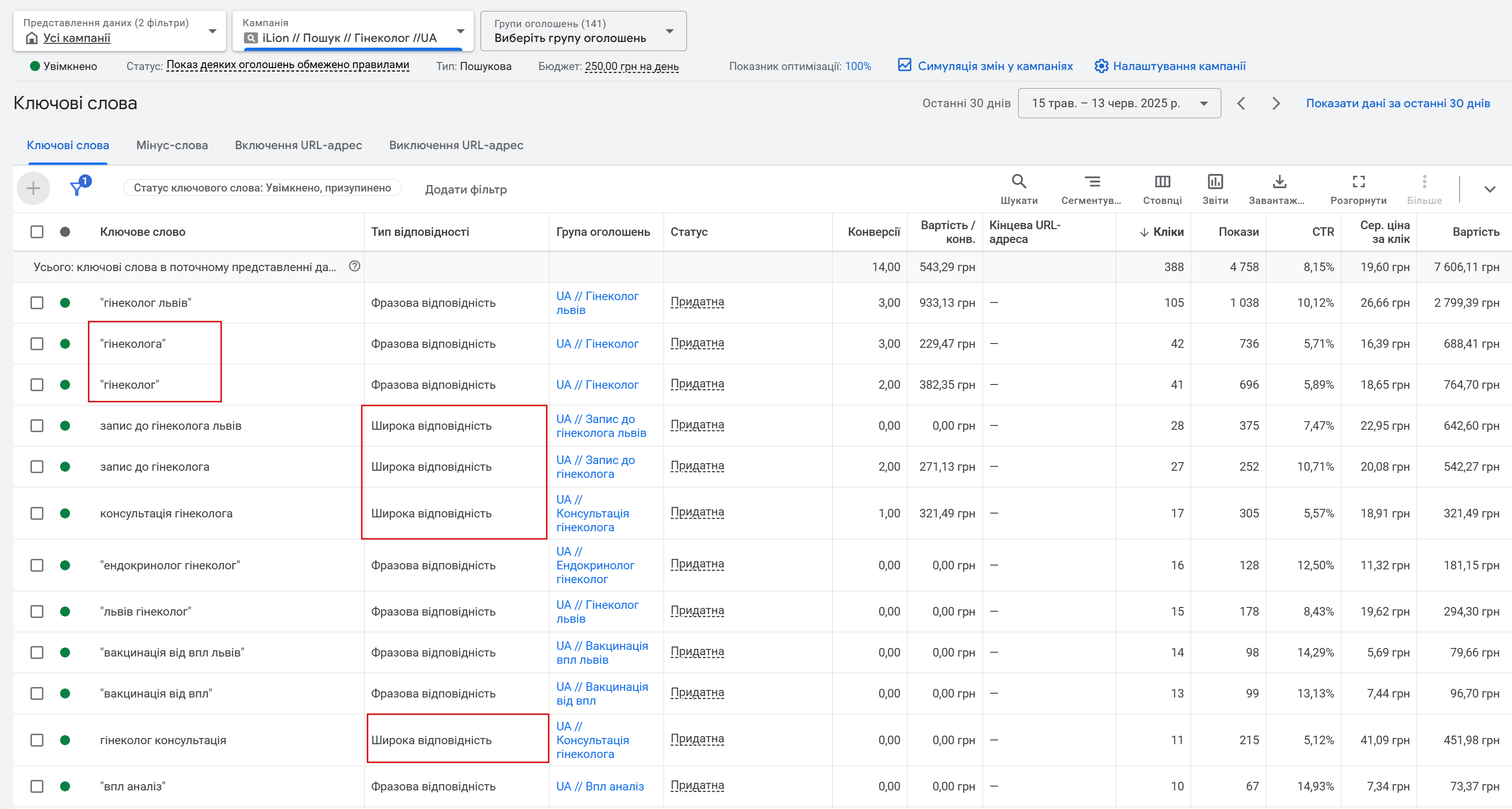This screenshot has height=809, width=1512.
Task: Click Expand (Розгорнути) fullscreen icon
Action: [1358, 182]
